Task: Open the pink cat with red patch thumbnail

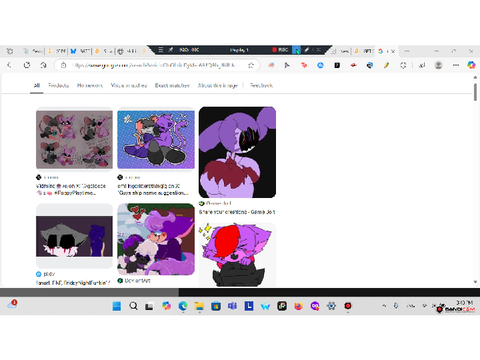Action: (237, 255)
